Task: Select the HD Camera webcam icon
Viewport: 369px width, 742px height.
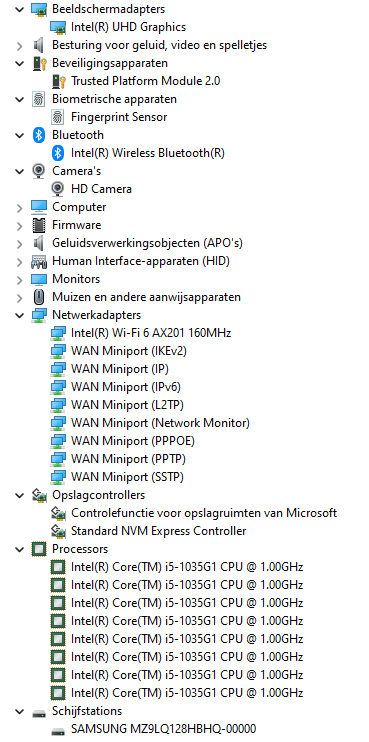Action: pyautogui.click(x=58, y=189)
